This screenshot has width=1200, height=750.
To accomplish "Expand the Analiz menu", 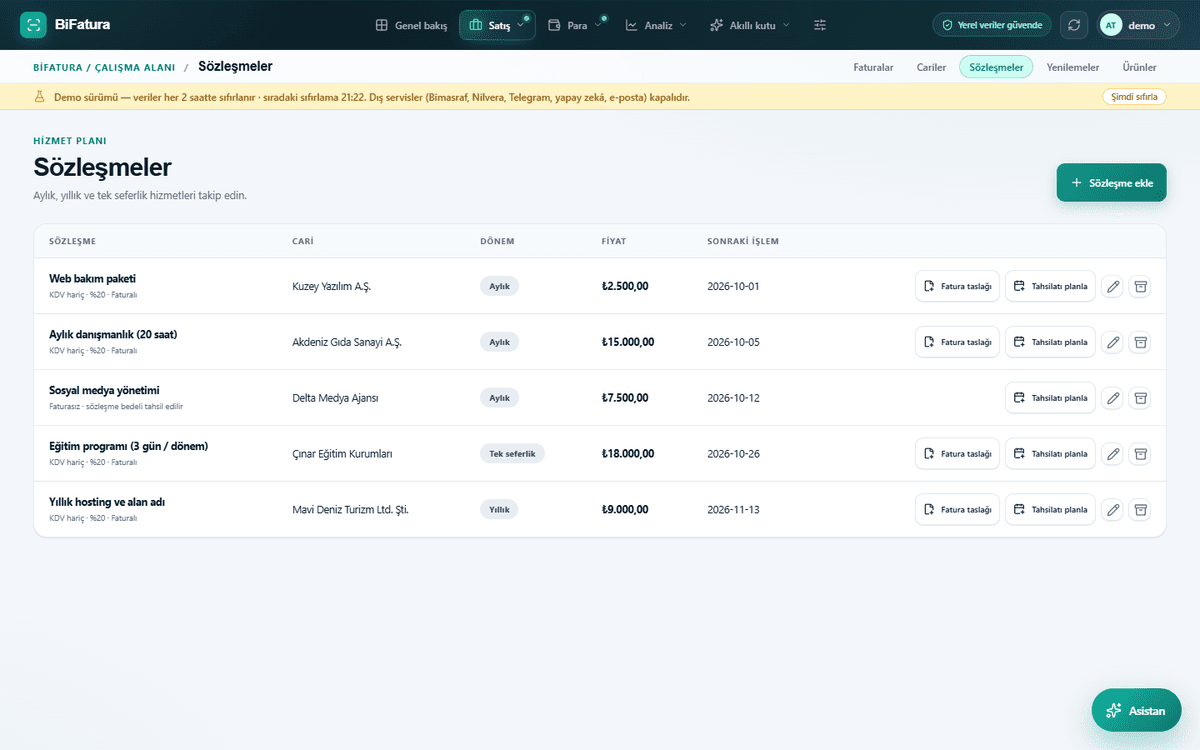I will click(x=656, y=25).
